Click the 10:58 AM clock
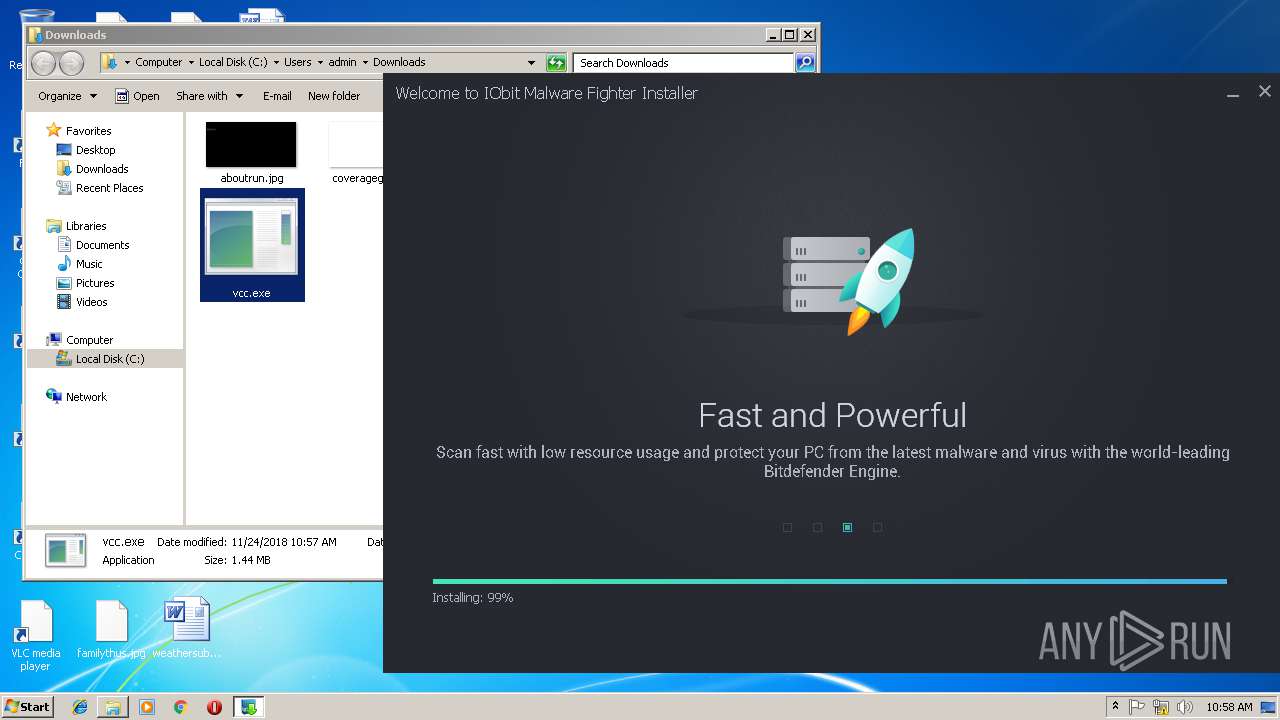 (1228, 707)
